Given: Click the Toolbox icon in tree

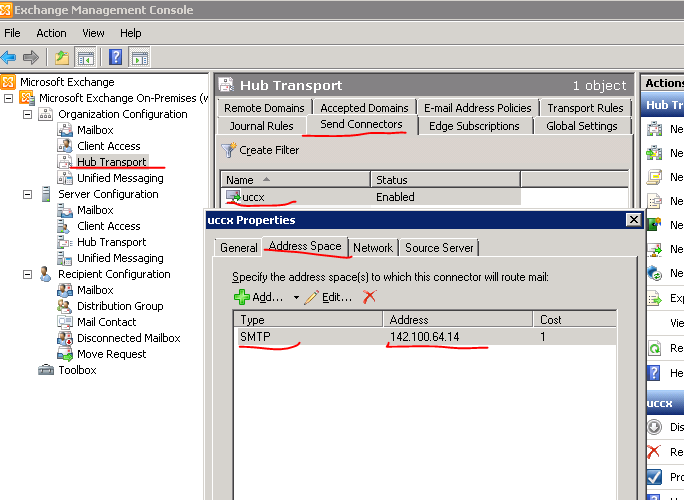Looking at the screenshot, I should [46, 370].
